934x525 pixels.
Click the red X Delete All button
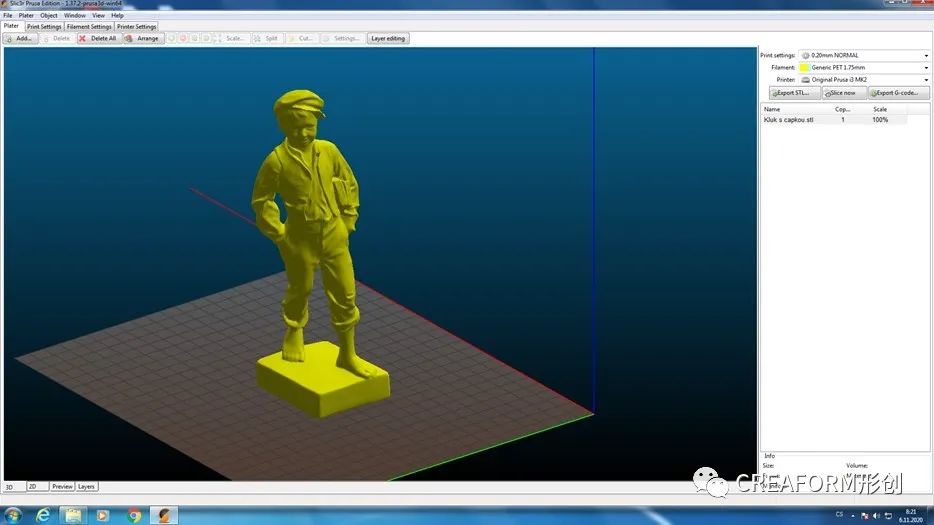pyautogui.click(x=98, y=38)
